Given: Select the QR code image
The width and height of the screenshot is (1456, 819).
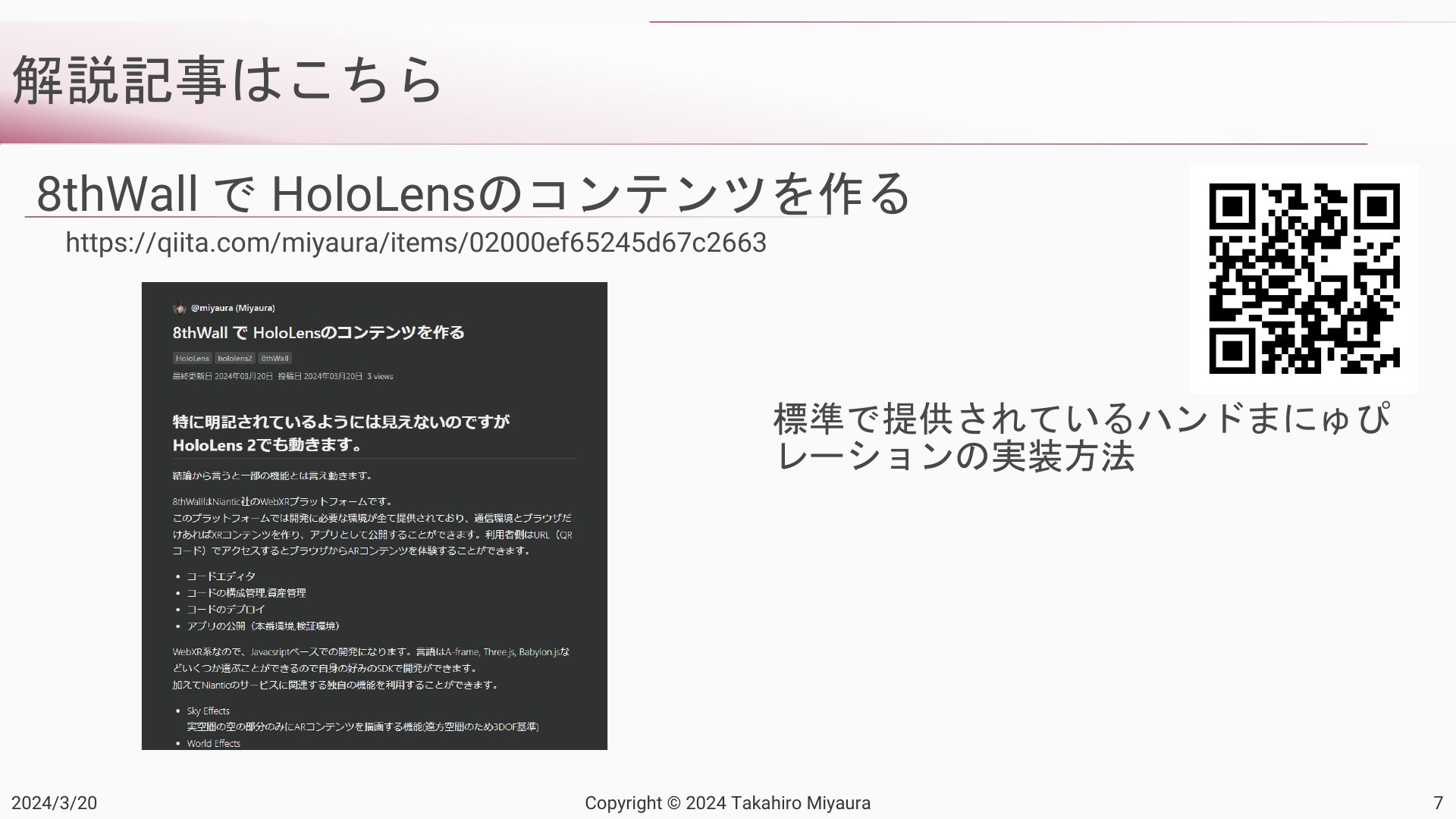Looking at the screenshot, I should pos(1304,278).
